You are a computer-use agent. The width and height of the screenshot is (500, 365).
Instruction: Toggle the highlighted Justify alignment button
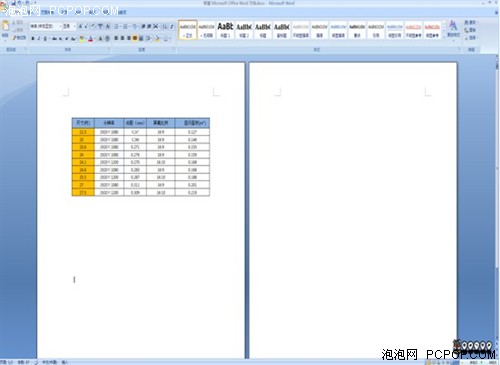pyautogui.click(x=135, y=39)
